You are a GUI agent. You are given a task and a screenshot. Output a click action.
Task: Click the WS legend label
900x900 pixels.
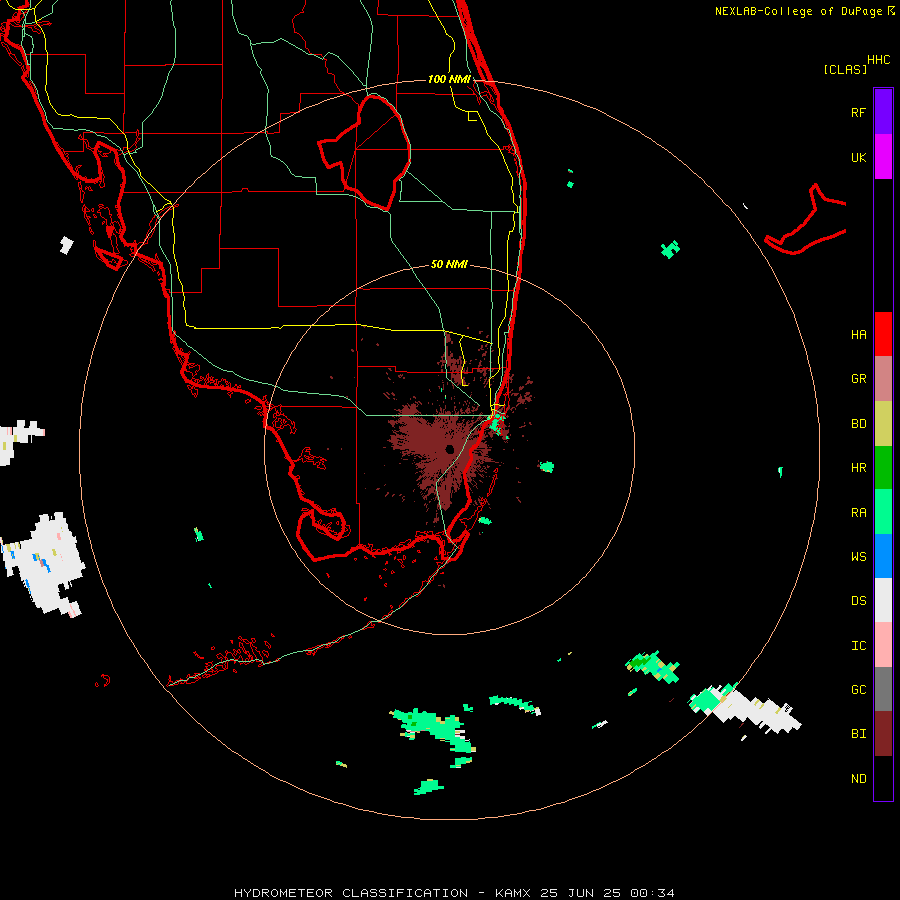point(858,557)
